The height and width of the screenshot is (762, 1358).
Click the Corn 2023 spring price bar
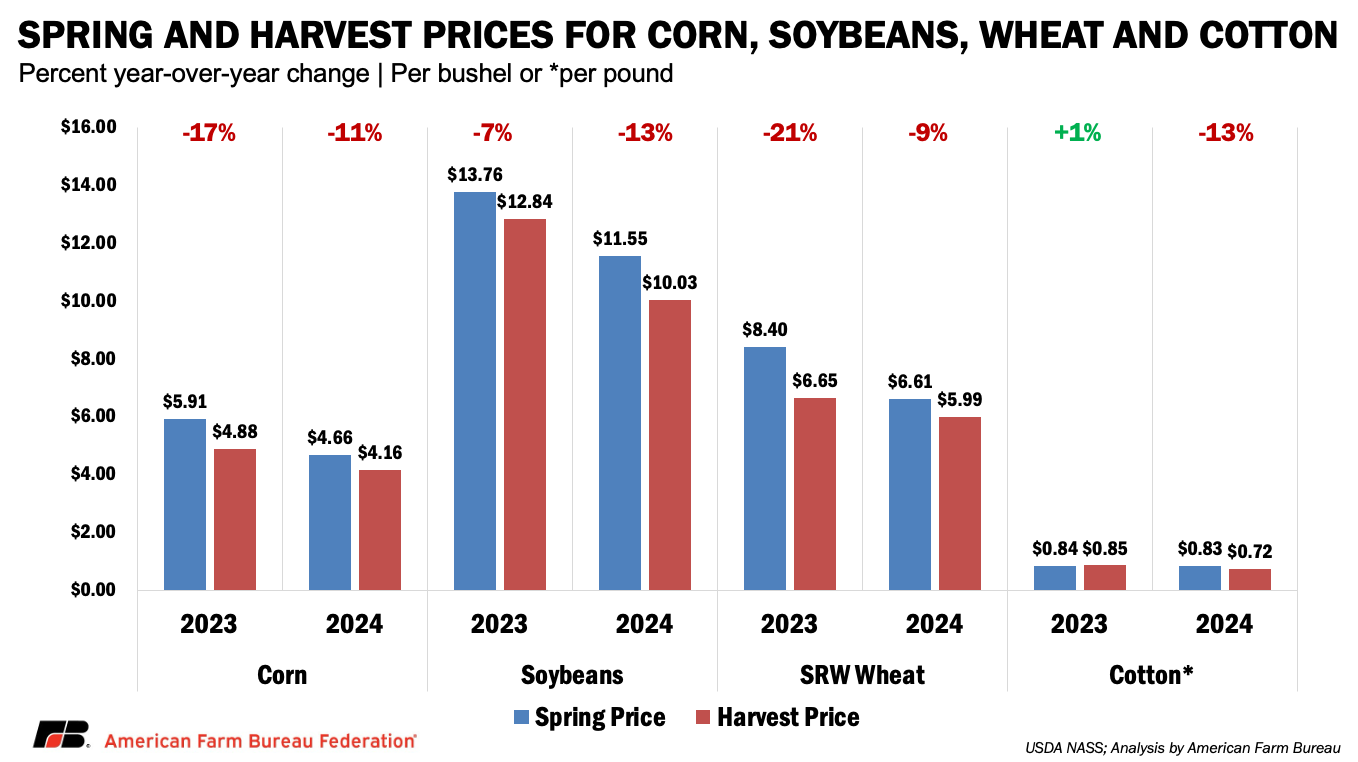(x=185, y=504)
